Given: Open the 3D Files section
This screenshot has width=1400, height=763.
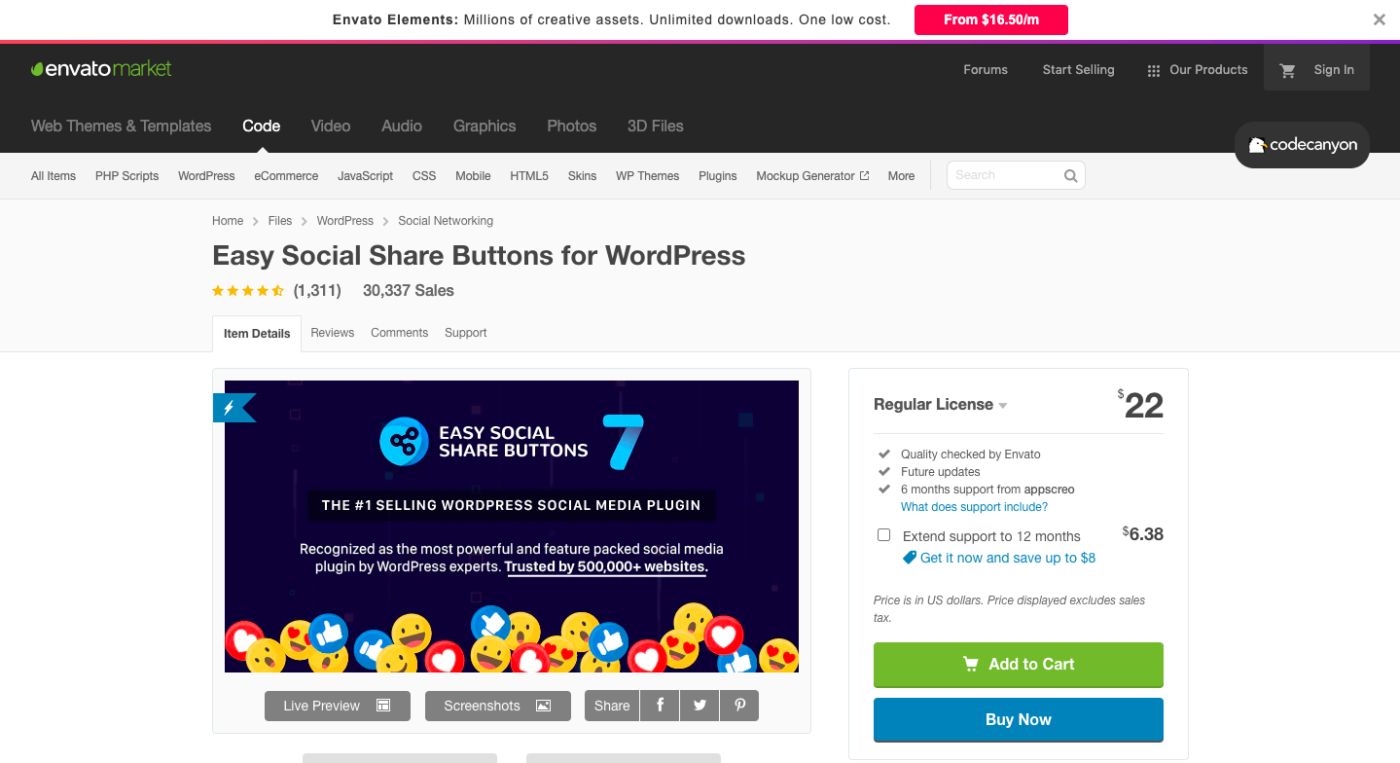Looking at the screenshot, I should point(655,126).
